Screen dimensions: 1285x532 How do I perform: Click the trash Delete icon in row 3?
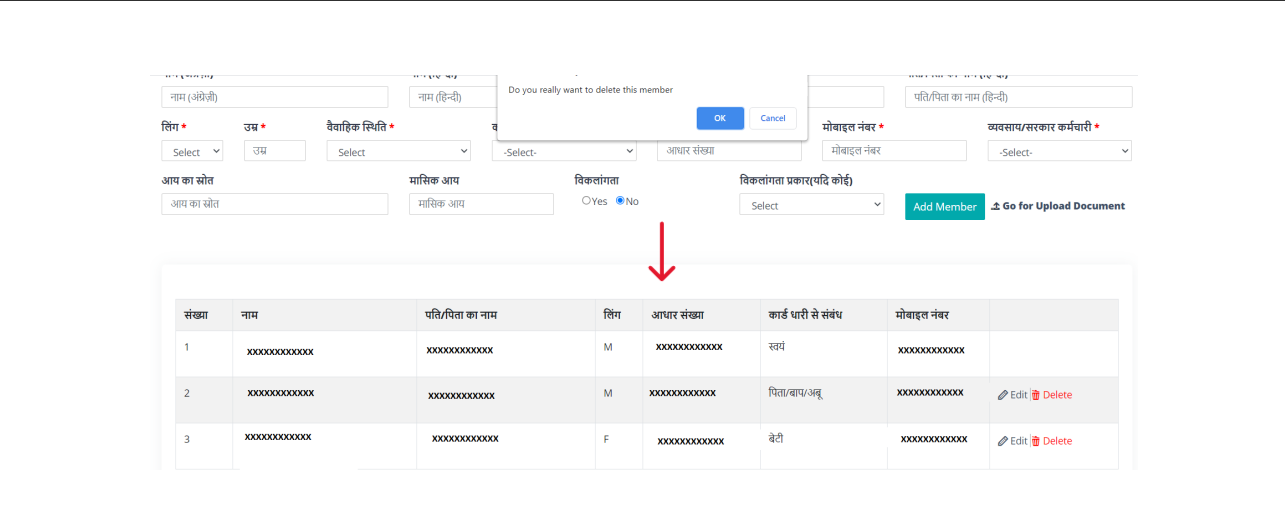click(1036, 441)
